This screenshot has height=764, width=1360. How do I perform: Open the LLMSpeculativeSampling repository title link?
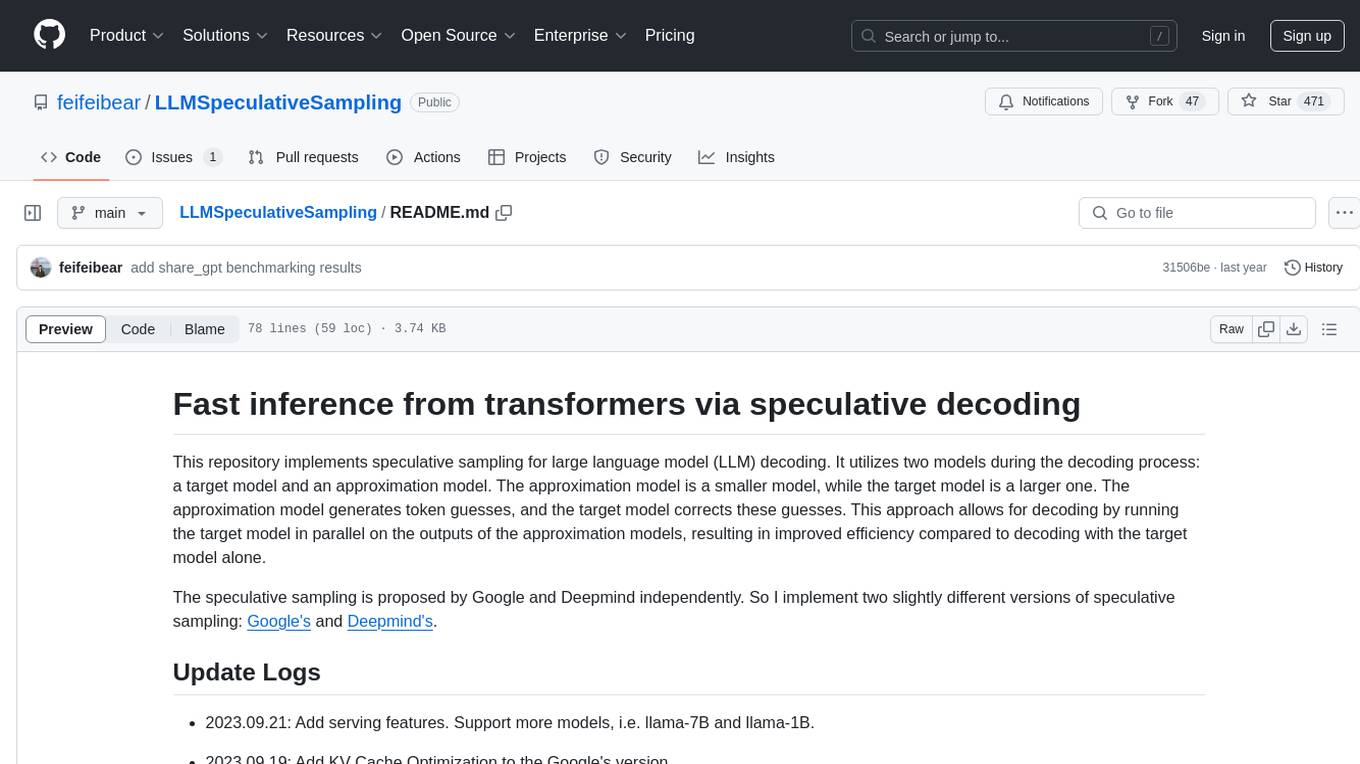pos(278,102)
